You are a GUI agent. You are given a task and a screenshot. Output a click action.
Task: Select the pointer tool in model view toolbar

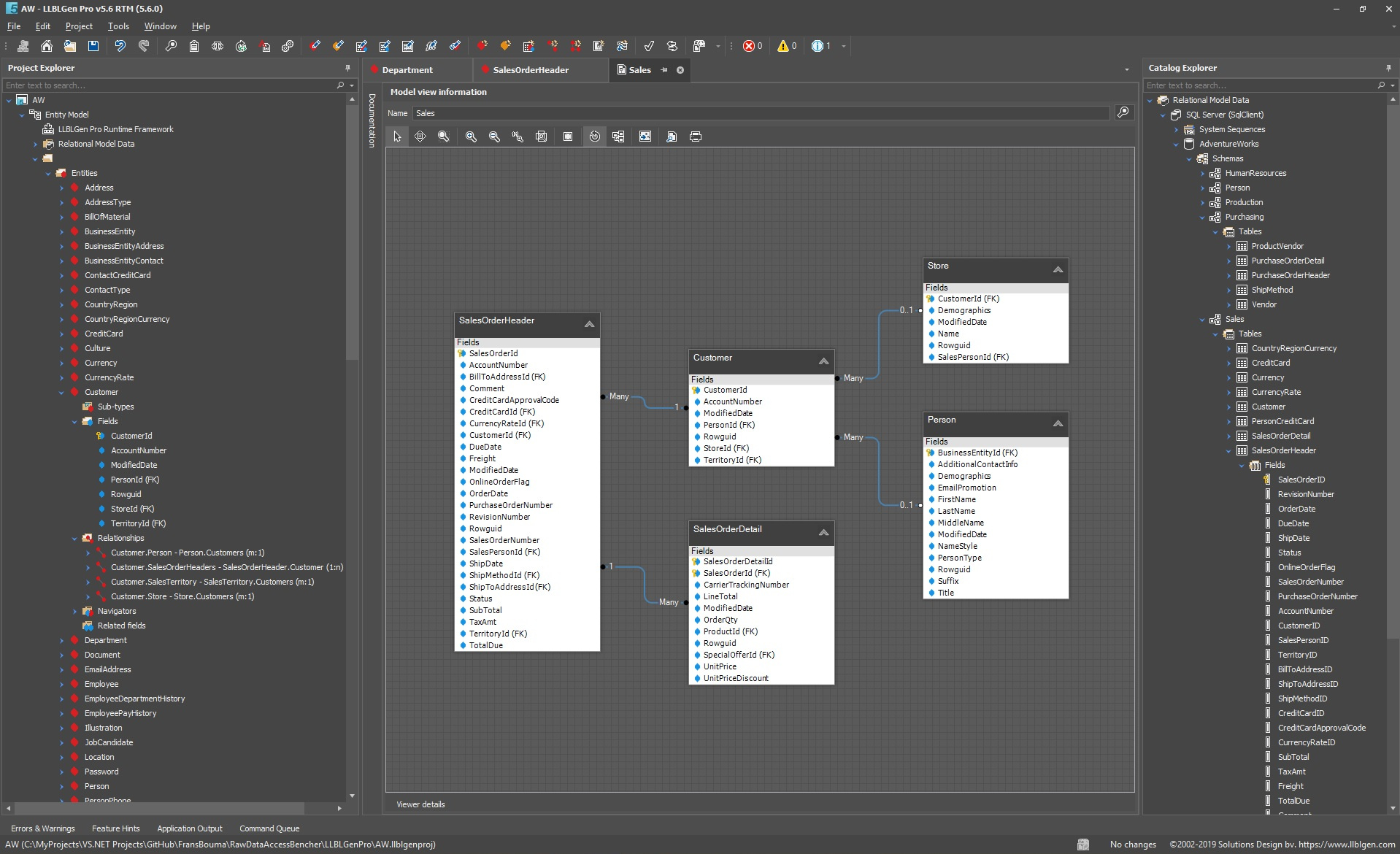pyautogui.click(x=397, y=136)
